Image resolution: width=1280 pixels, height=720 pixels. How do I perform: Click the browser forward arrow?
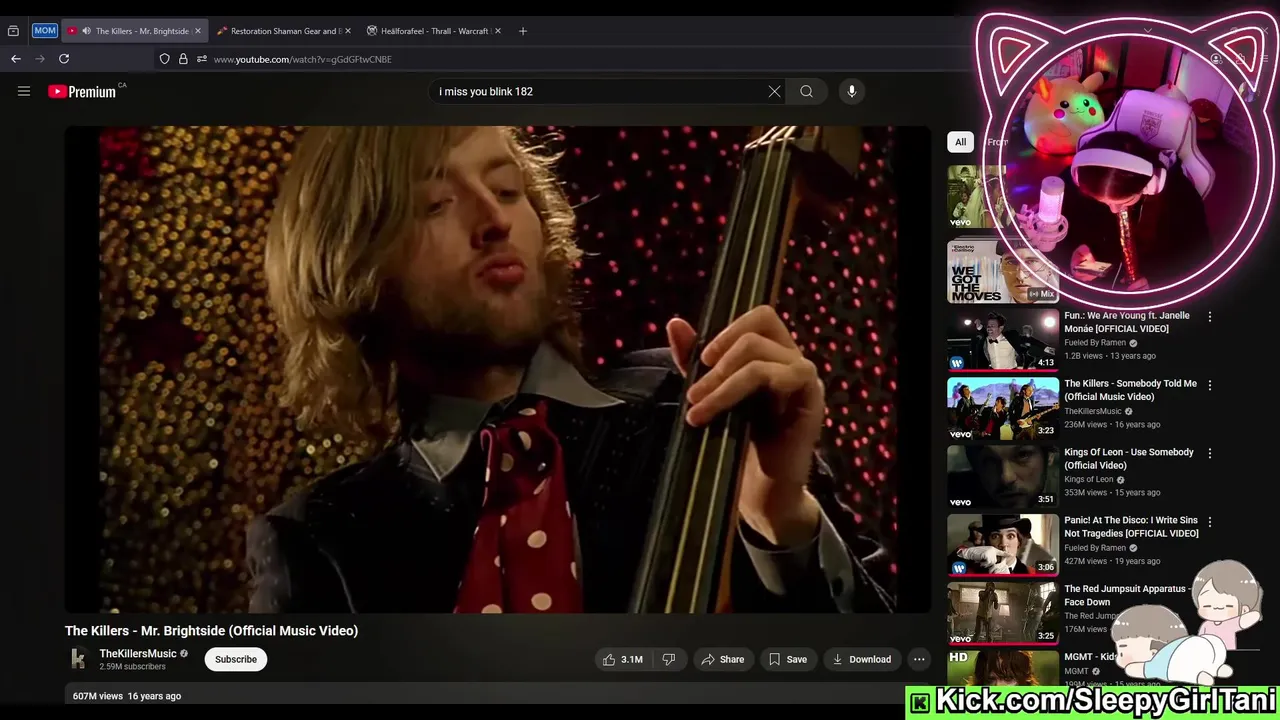pos(40,59)
